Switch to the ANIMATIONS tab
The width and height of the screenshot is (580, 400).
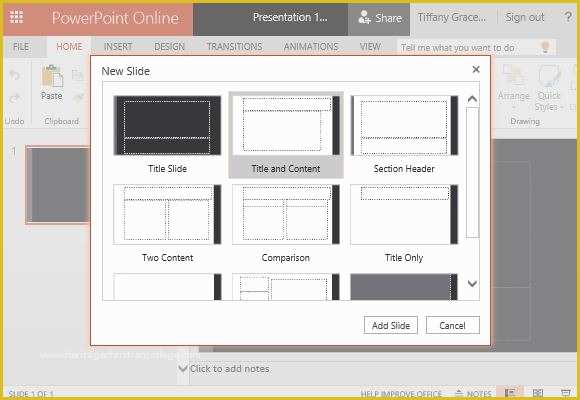coord(311,47)
